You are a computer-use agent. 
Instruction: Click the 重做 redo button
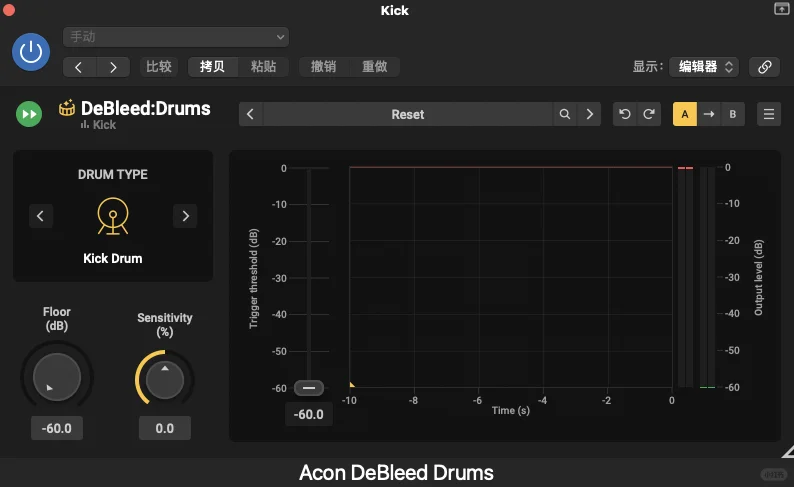click(375, 67)
